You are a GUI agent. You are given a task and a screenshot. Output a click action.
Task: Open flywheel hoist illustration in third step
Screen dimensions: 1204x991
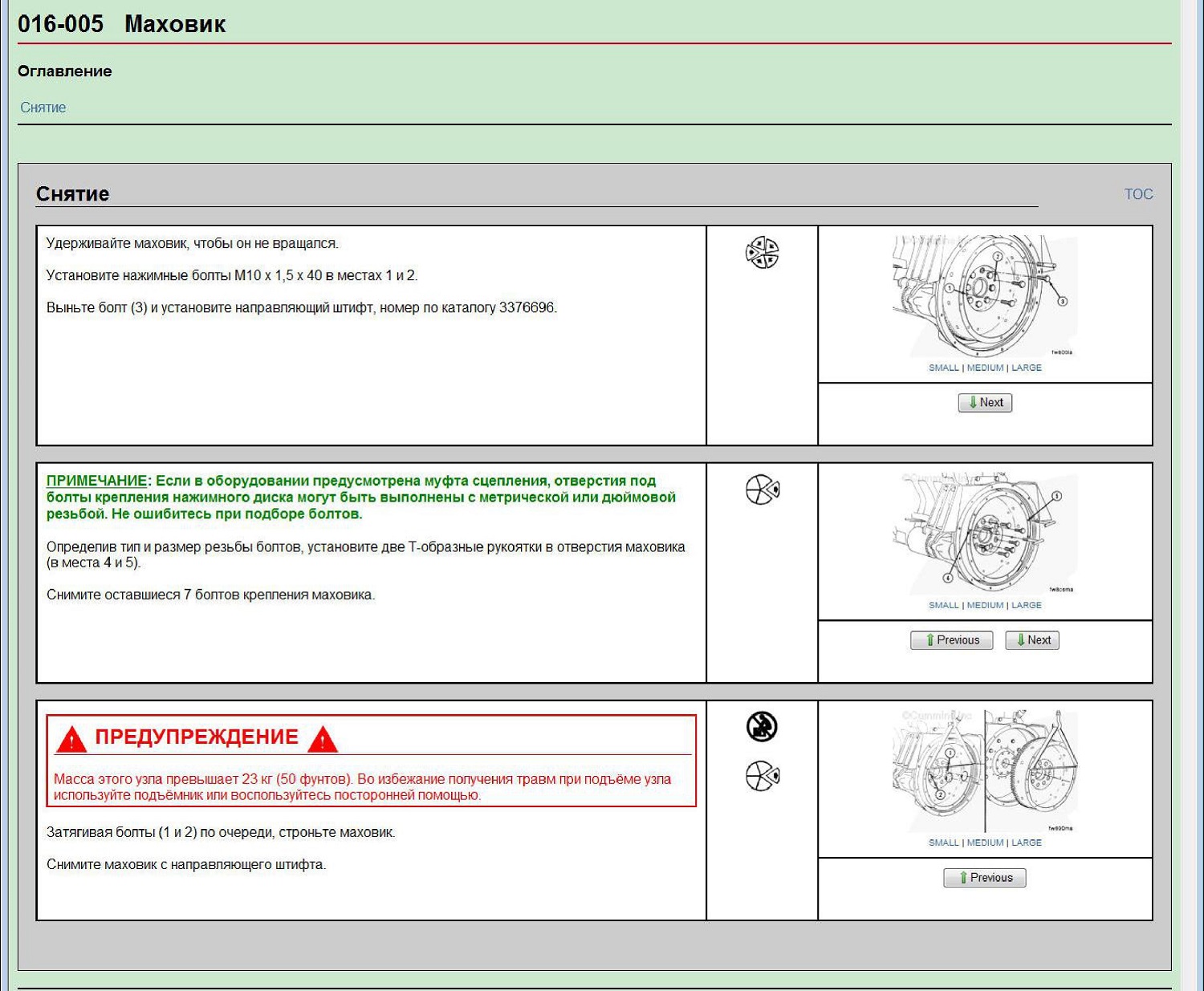(x=985, y=771)
